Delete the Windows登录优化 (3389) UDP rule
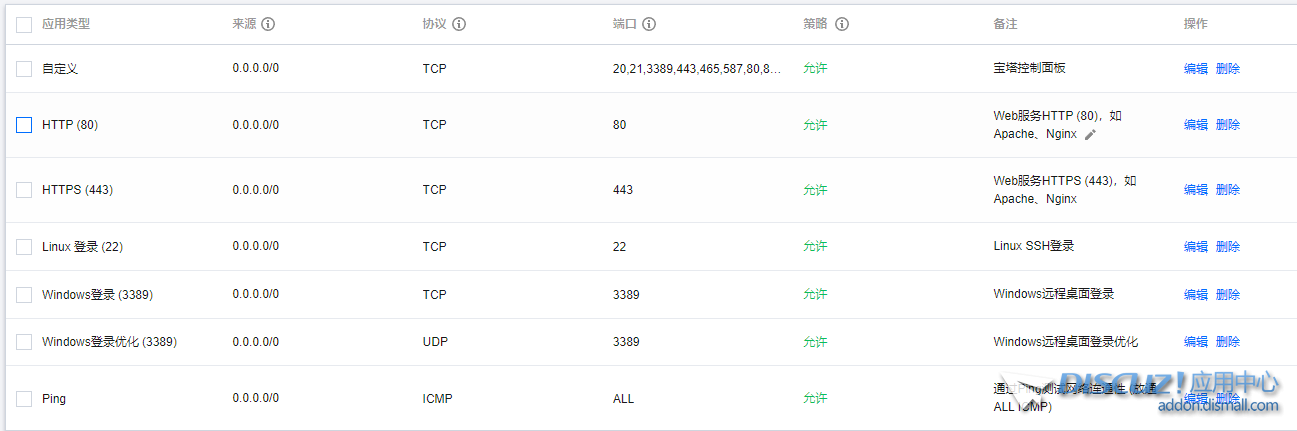Image resolution: width=1297 pixels, height=431 pixels. point(1228,342)
